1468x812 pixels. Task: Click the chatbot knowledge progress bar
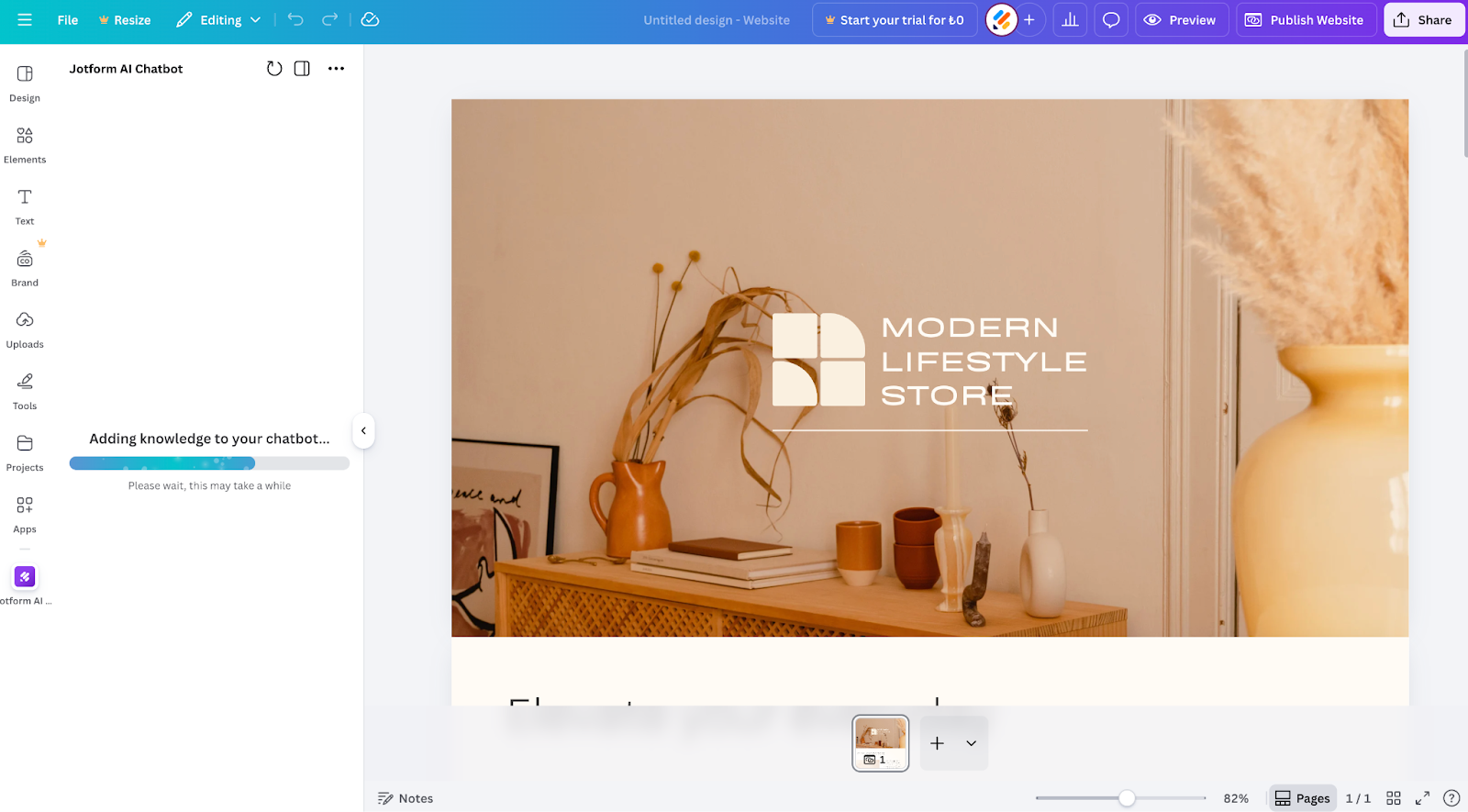pyautogui.click(x=209, y=463)
